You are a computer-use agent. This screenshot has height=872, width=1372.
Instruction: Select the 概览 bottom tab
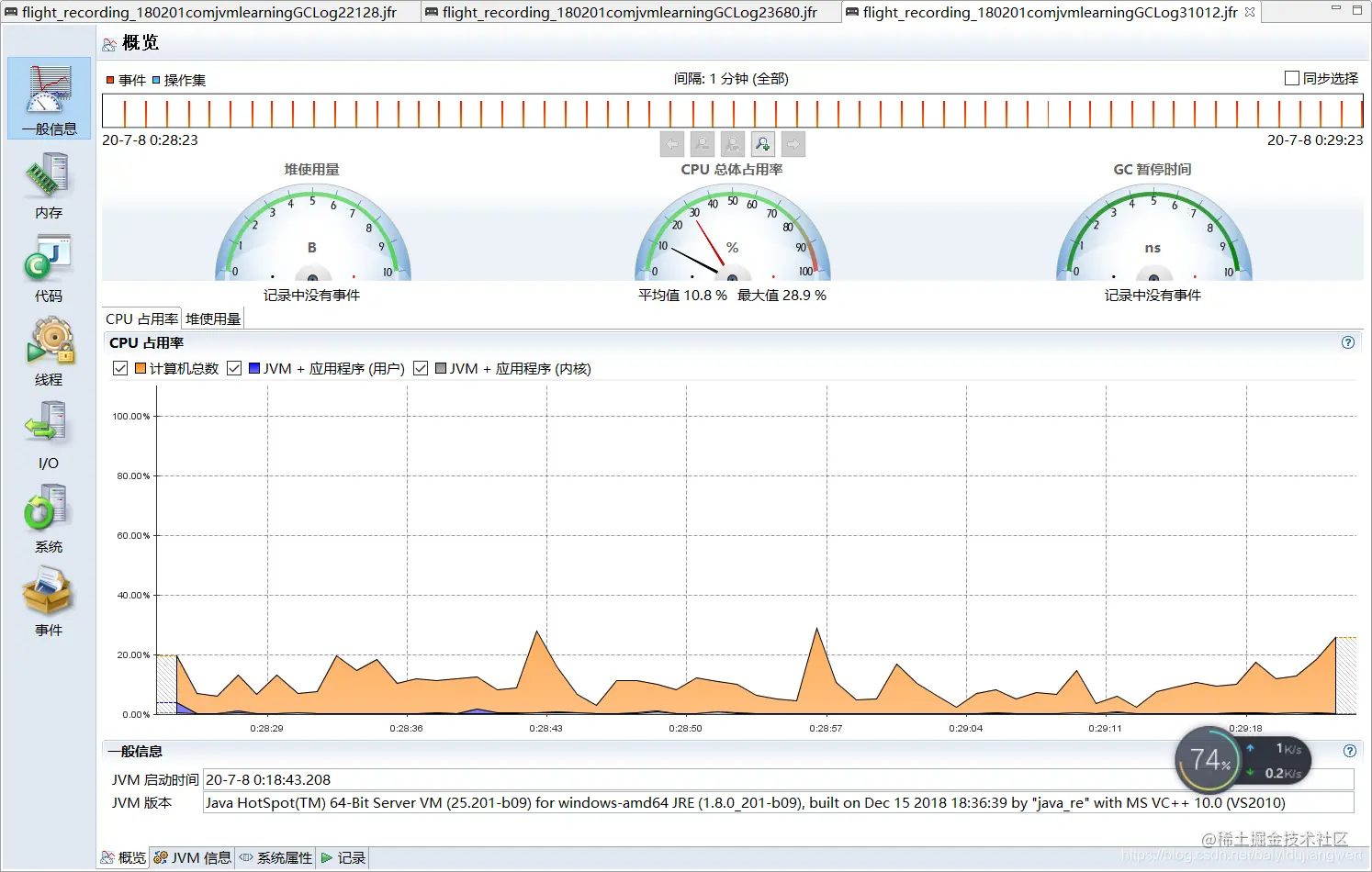pos(124,857)
